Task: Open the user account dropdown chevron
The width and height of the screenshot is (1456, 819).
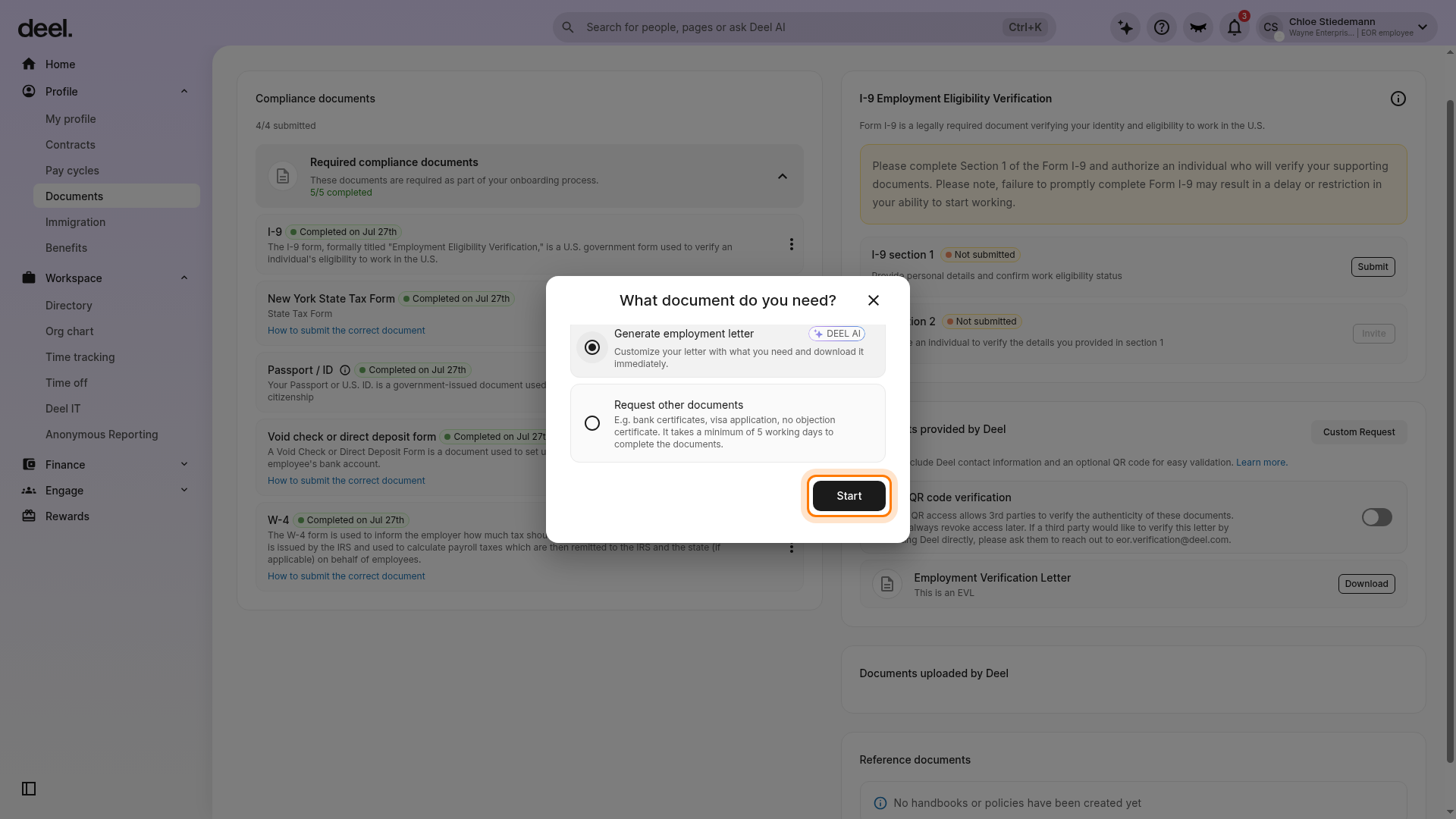Action: coord(1423,27)
